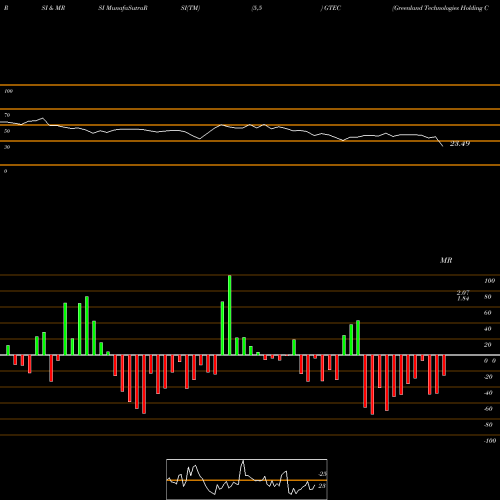
Task: Click the '0 0' zero-line label
Action: pyautogui.click(x=490, y=361)
